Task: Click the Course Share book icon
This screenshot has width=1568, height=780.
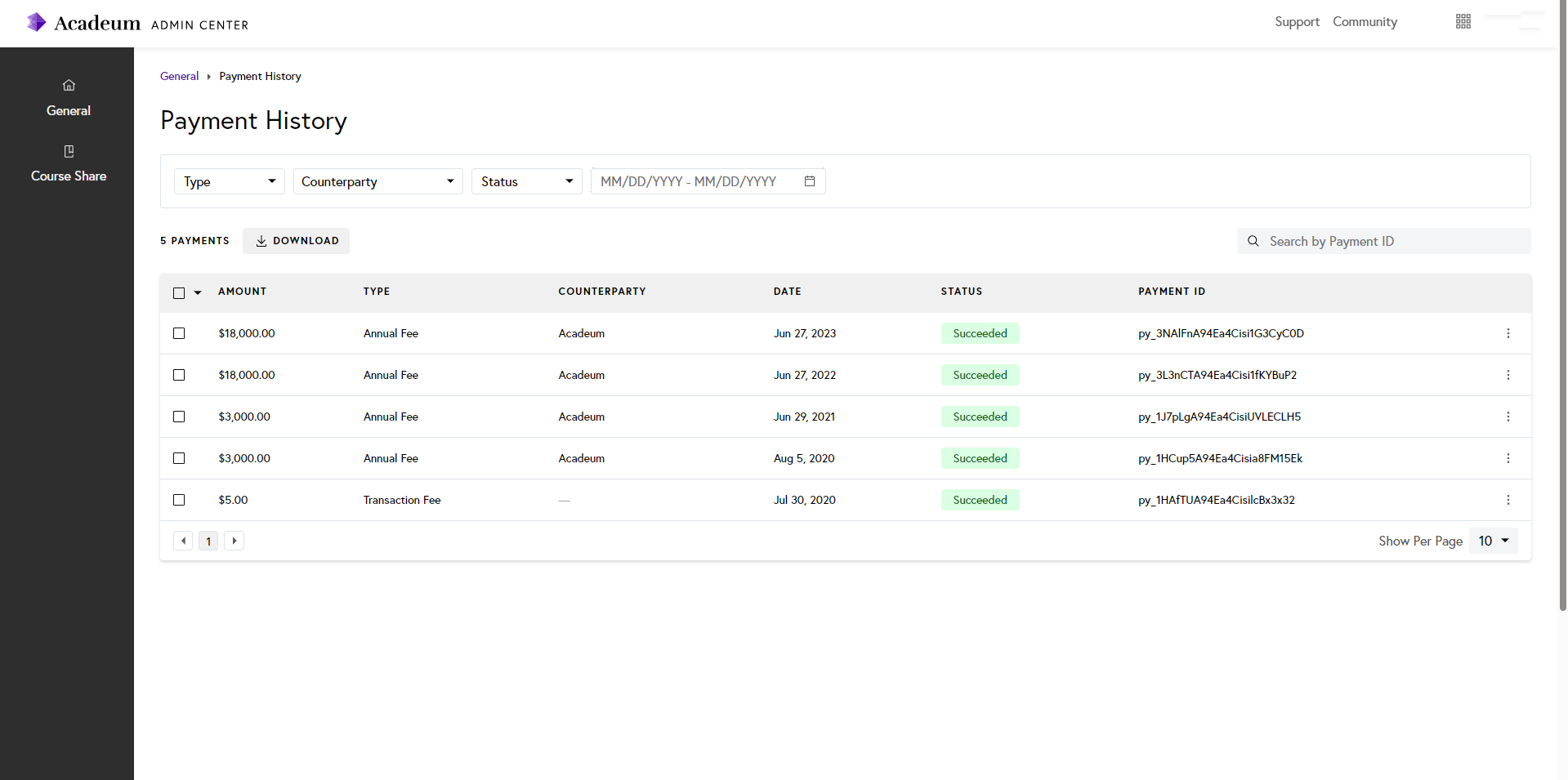Action: pos(69,151)
